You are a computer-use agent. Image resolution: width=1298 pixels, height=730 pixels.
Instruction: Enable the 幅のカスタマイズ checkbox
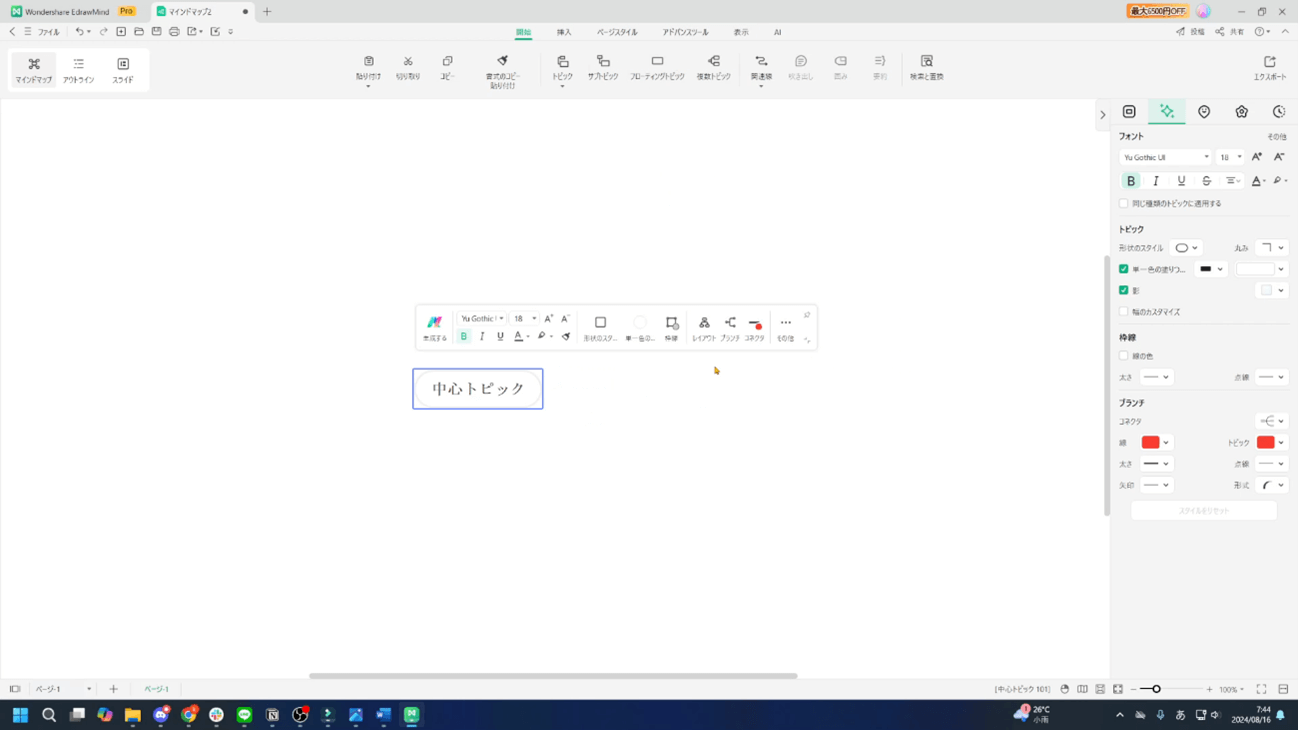[1124, 312]
